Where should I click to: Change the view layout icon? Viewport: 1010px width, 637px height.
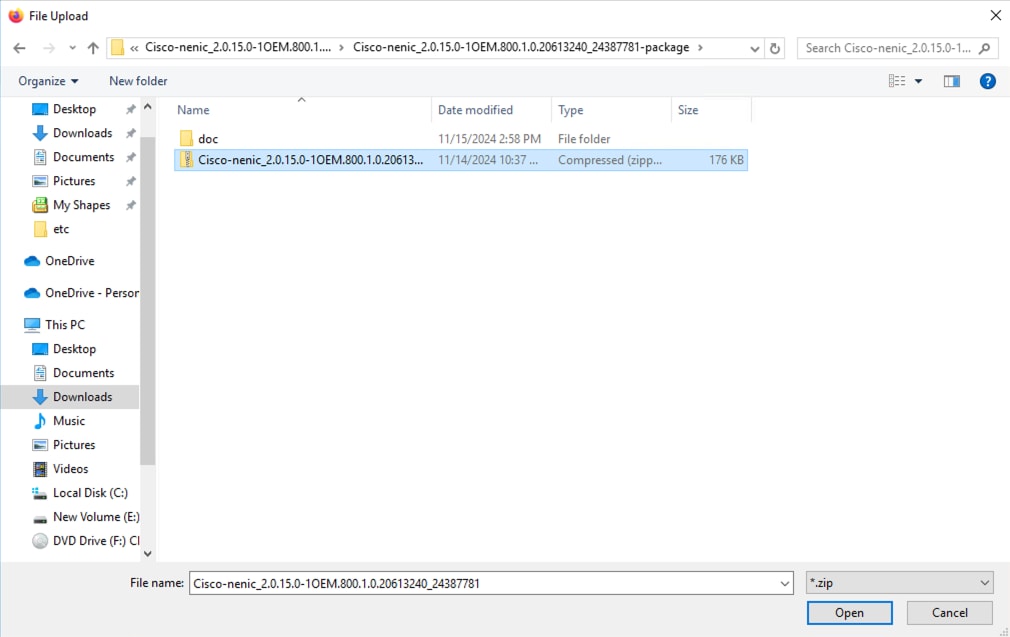[x=897, y=81]
